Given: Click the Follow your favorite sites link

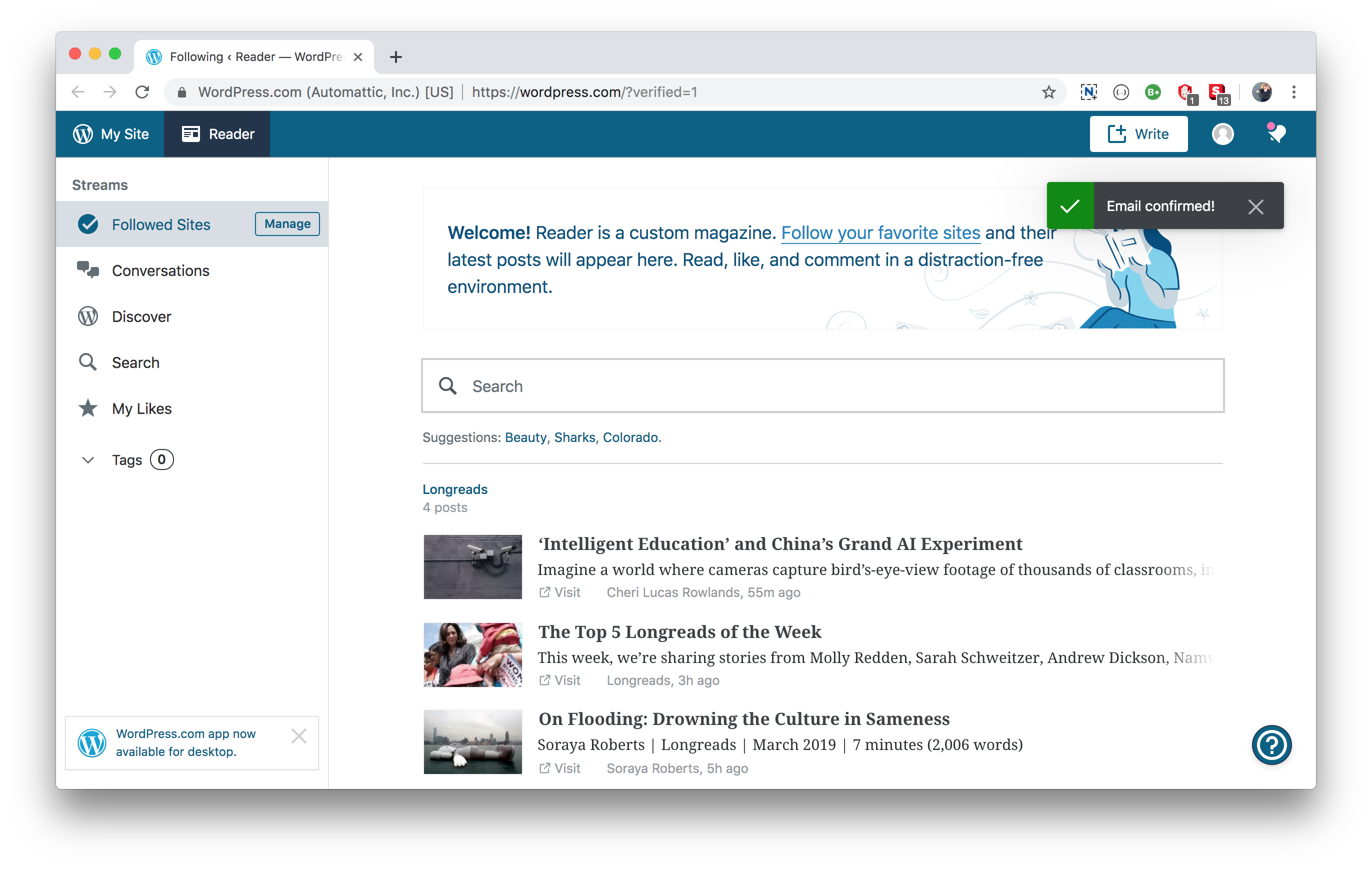Looking at the screenshot, I should (x=880, y=232).
